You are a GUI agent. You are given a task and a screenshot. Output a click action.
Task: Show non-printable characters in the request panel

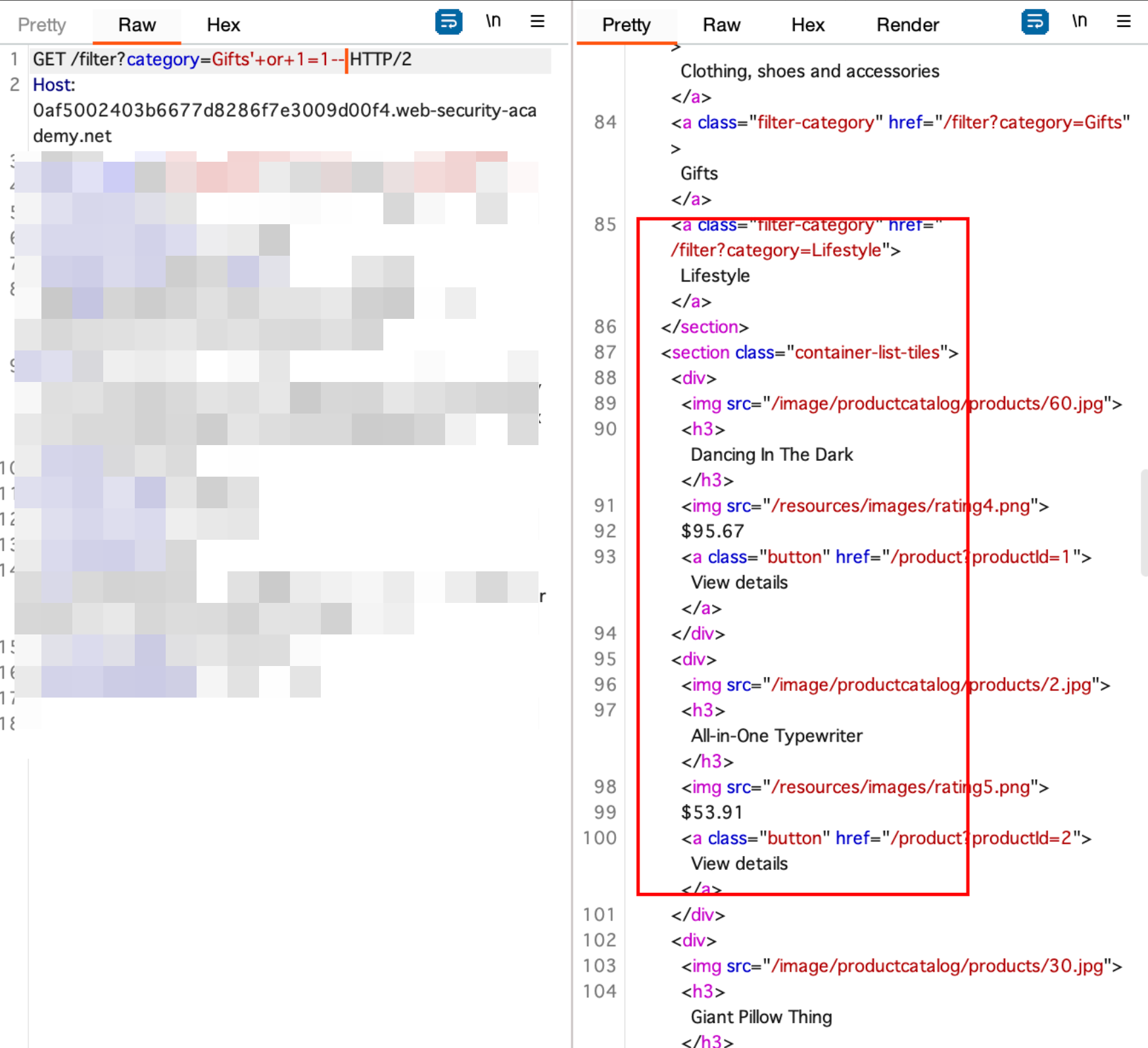pyautogui.click(x=494, y=20)
